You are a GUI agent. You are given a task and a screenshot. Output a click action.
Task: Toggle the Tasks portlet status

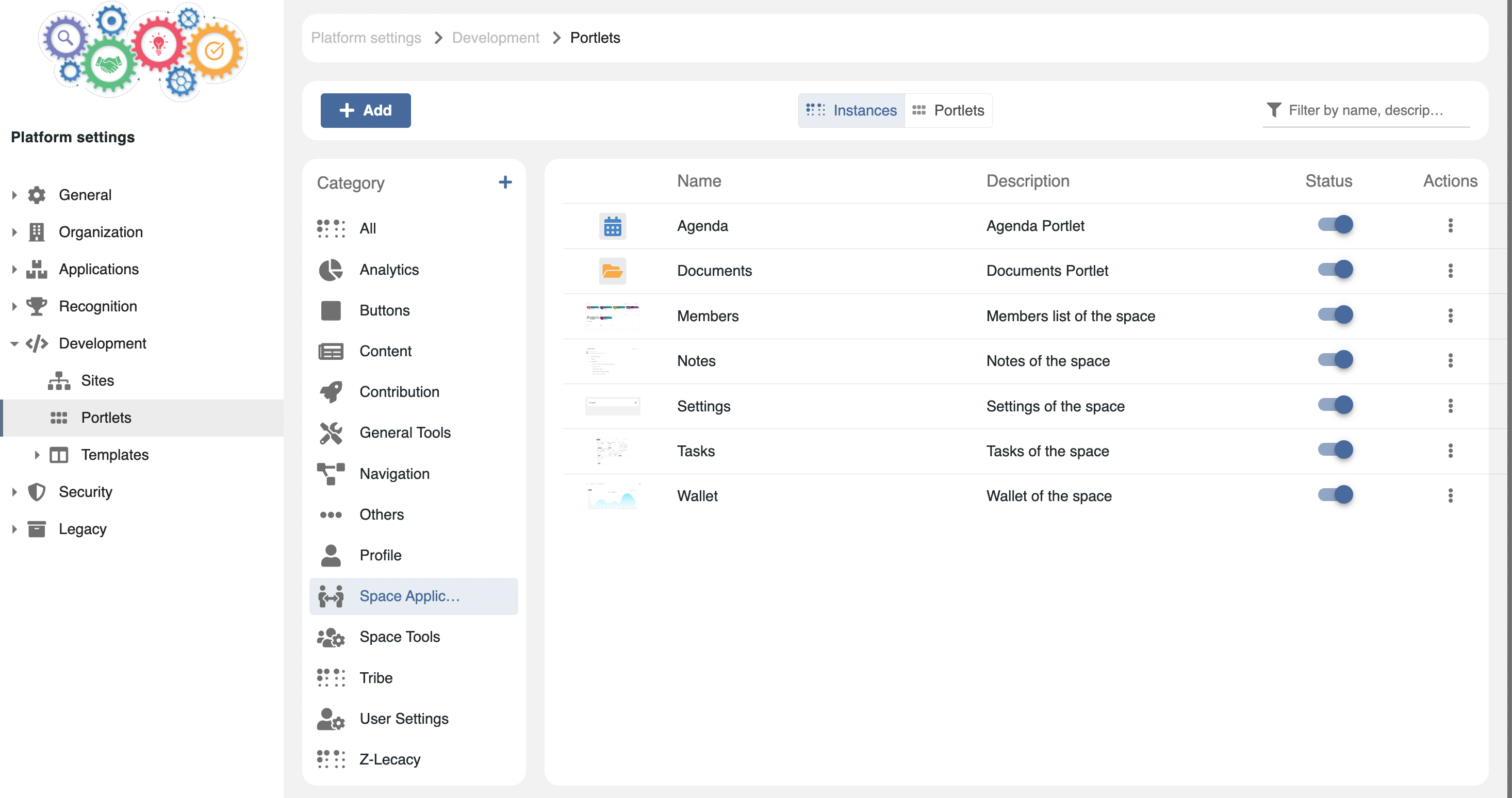point(1335,450)
